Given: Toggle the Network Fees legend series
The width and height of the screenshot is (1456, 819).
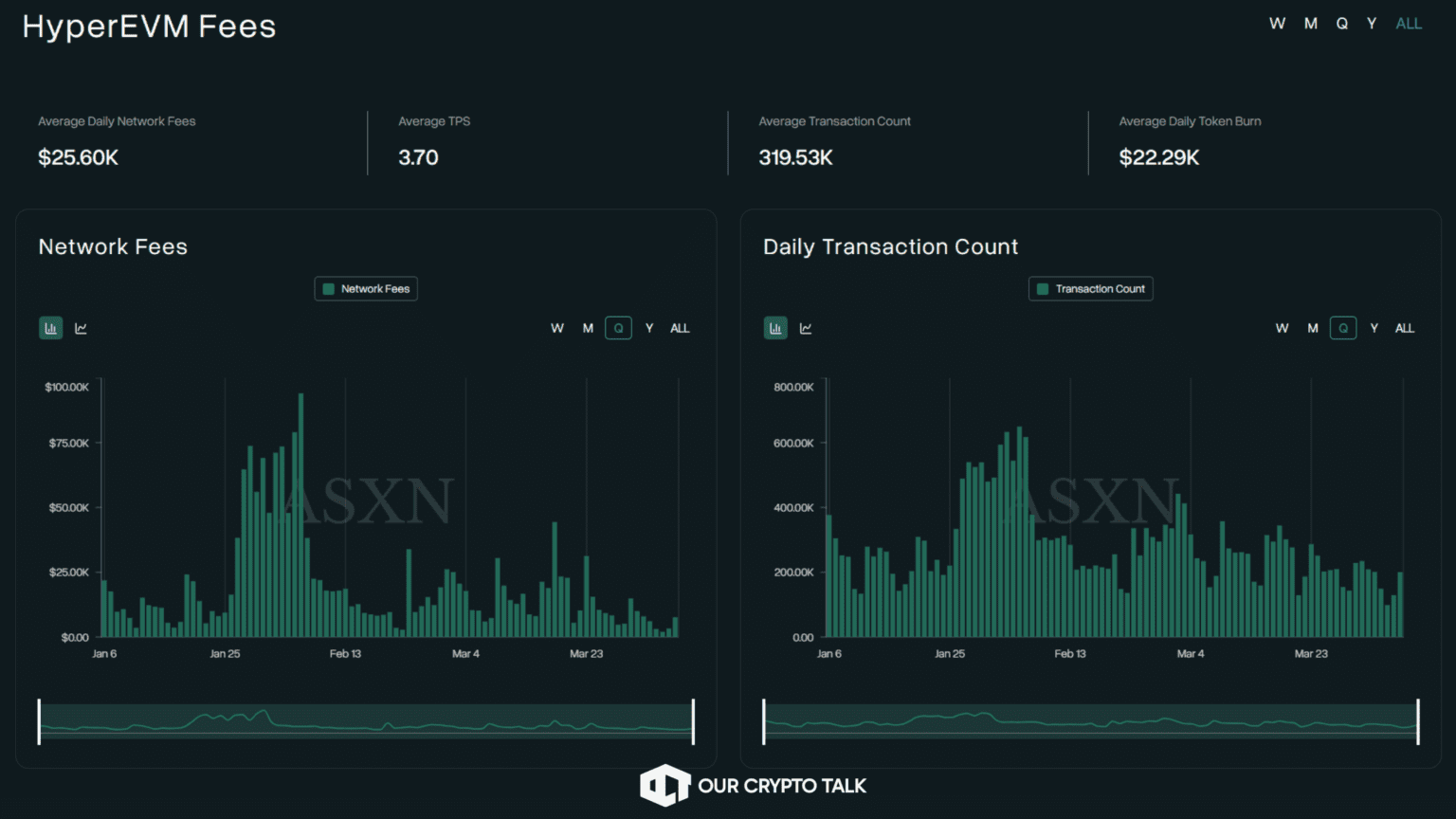Looking at the screenshot, I should (366, 289).
